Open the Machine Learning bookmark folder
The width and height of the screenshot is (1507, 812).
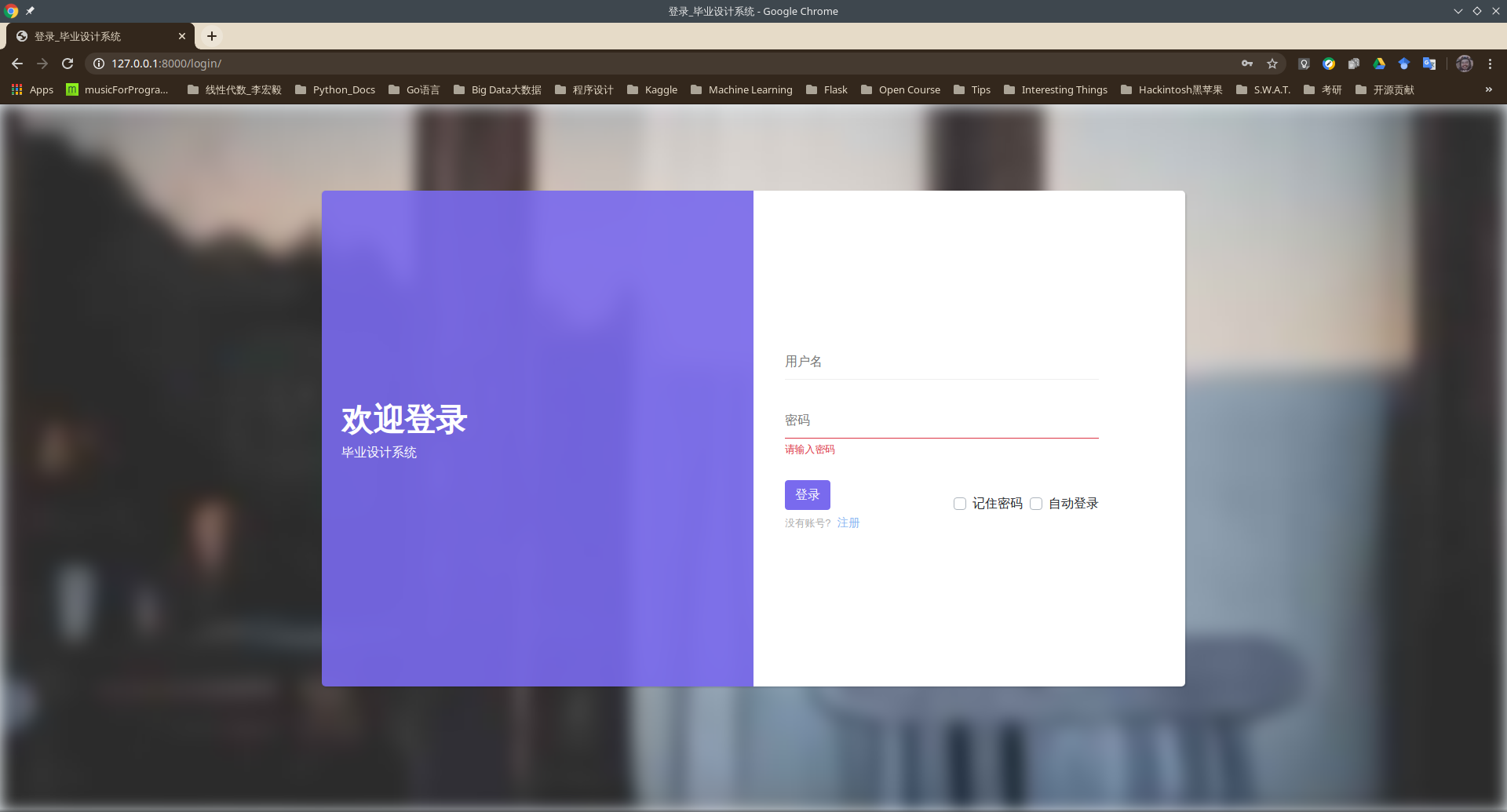(x=742, y=89)
